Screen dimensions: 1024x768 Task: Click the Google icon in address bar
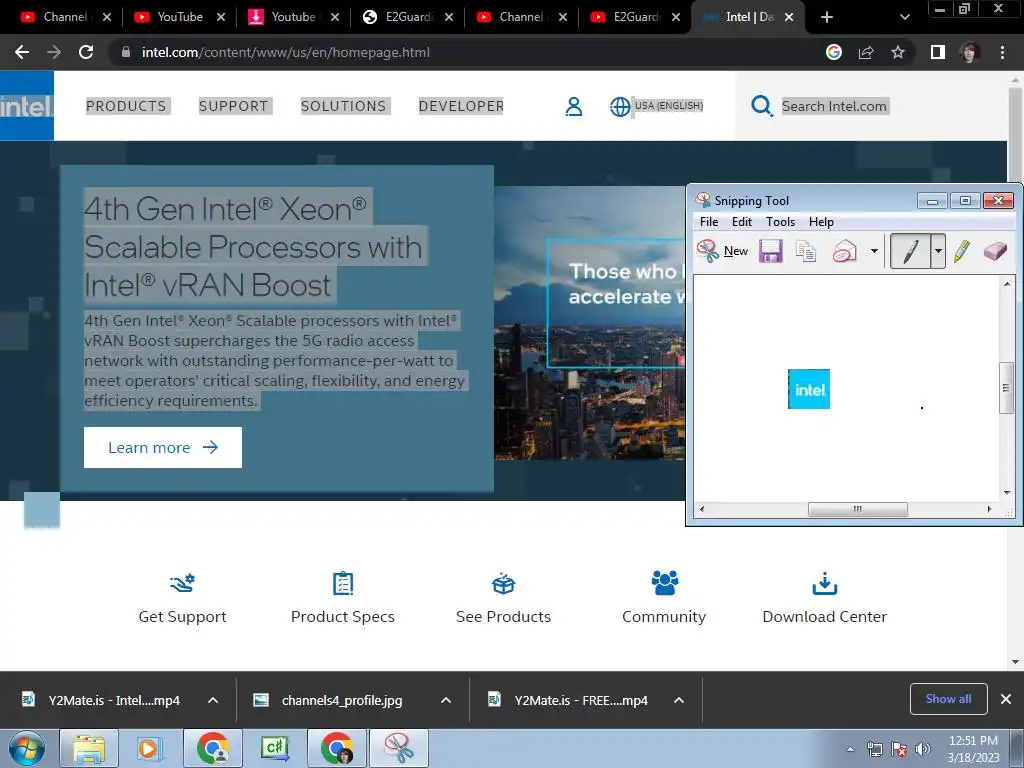834,52
